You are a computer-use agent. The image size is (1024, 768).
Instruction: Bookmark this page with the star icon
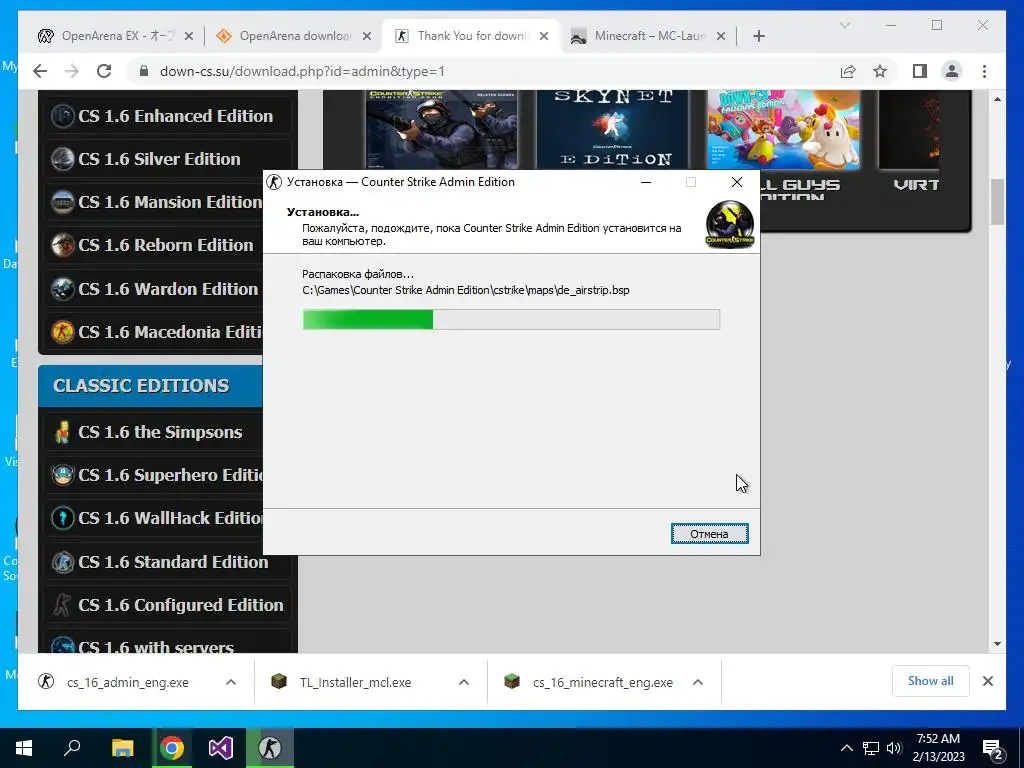tap(880, 71)
